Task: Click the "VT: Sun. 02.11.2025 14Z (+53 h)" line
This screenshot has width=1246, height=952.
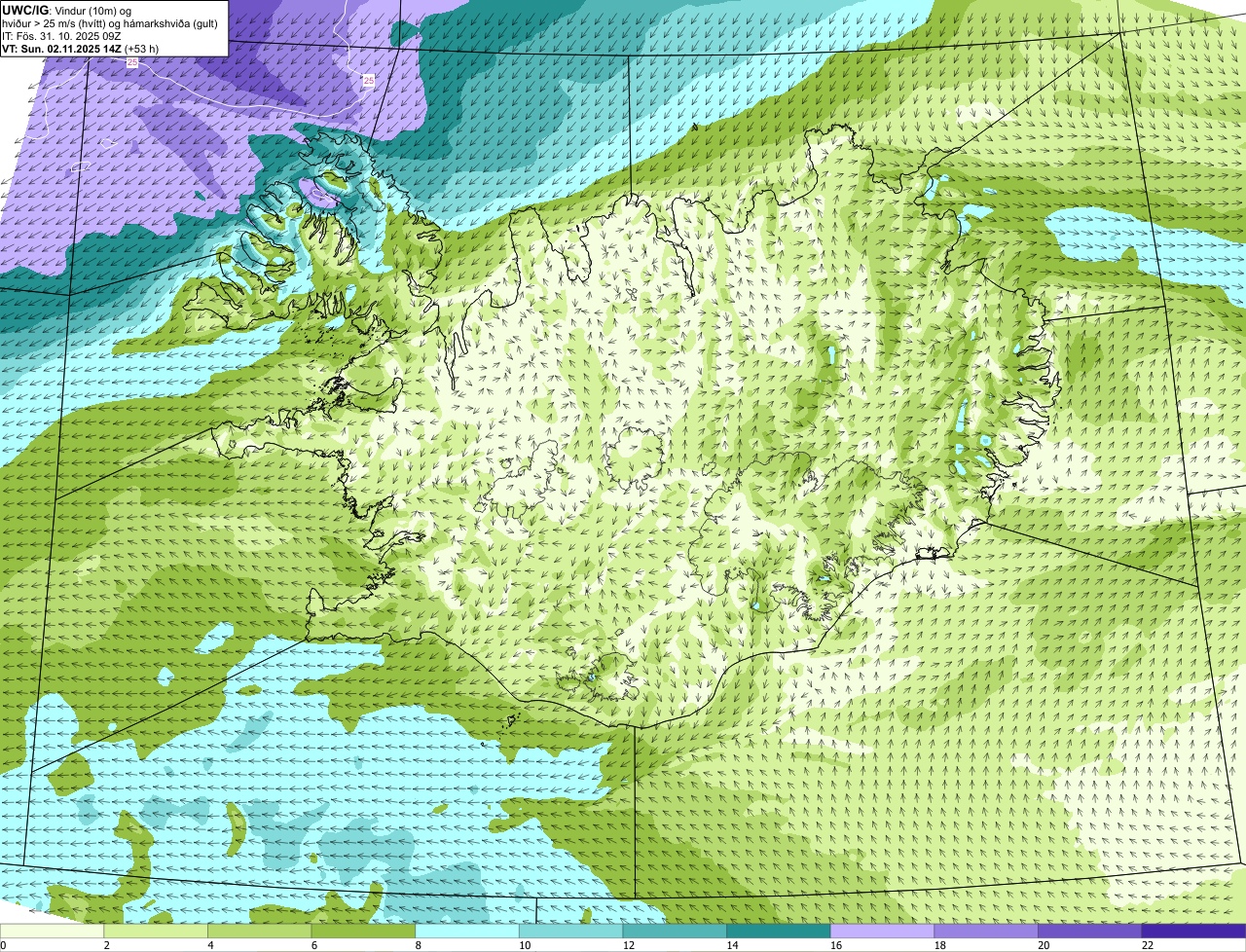Action: coord(80,49)
